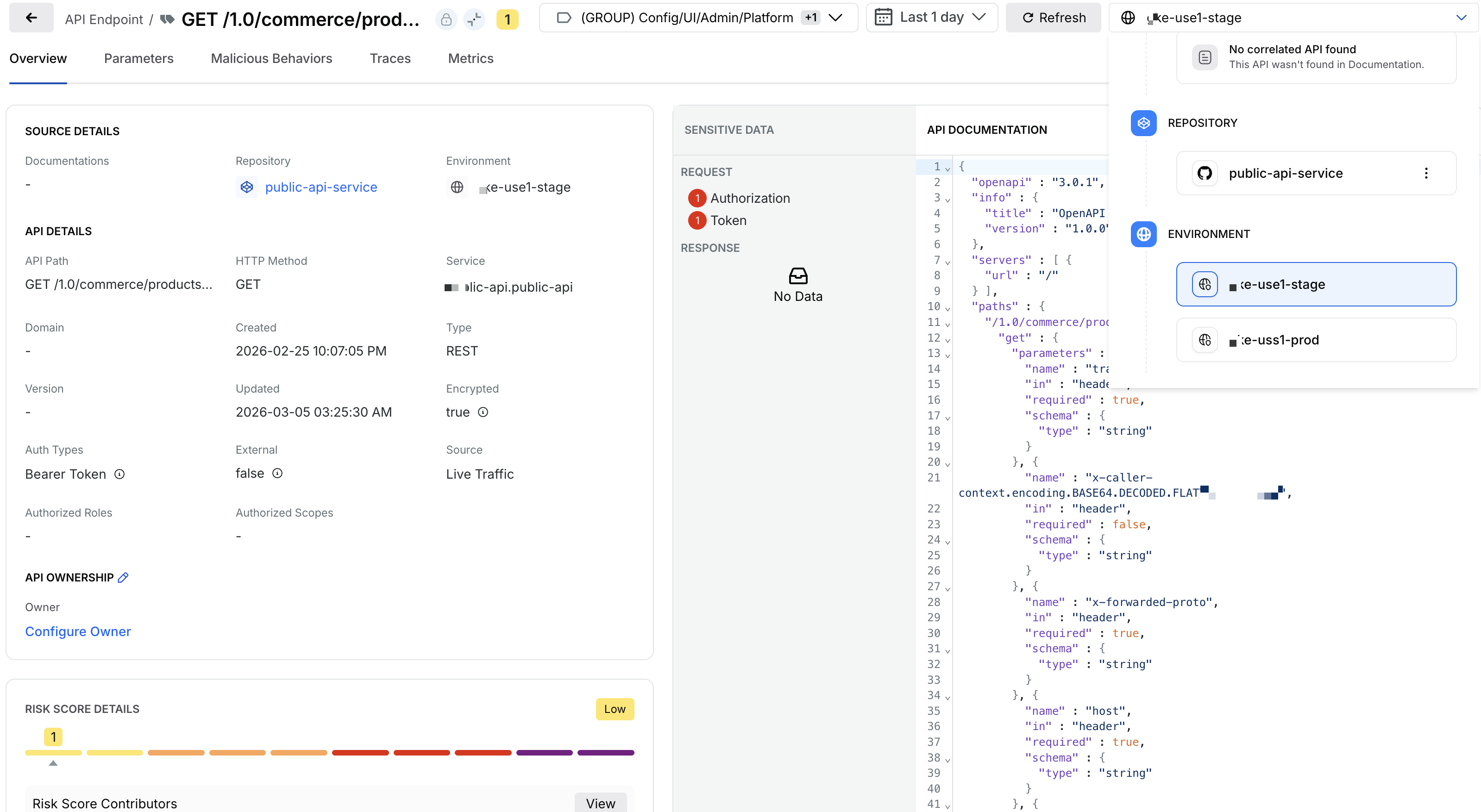Click the Repository section icon in the dropdown
Viewport: 1481px width, 812px height.
pos(1143,123)
